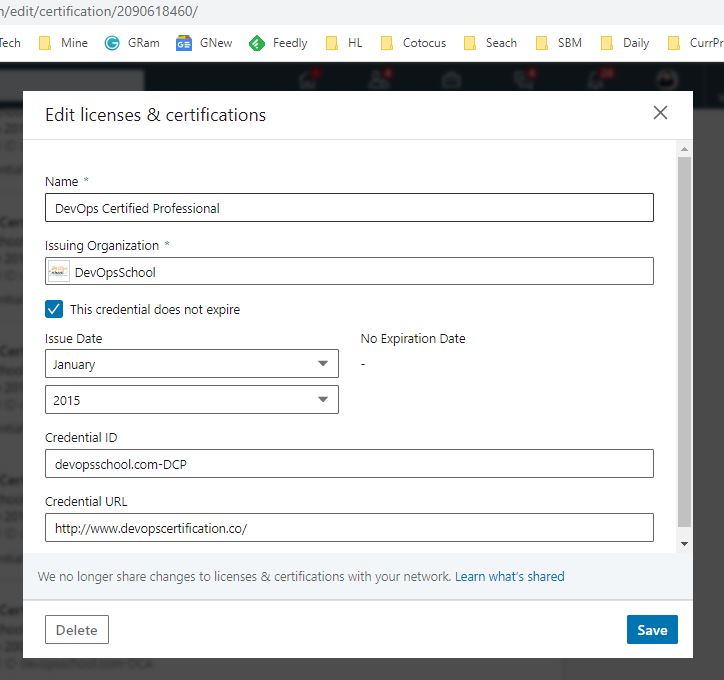Open the Seach bookmarks folder menu
The image size is (724, 680).
tap(489, 43)
